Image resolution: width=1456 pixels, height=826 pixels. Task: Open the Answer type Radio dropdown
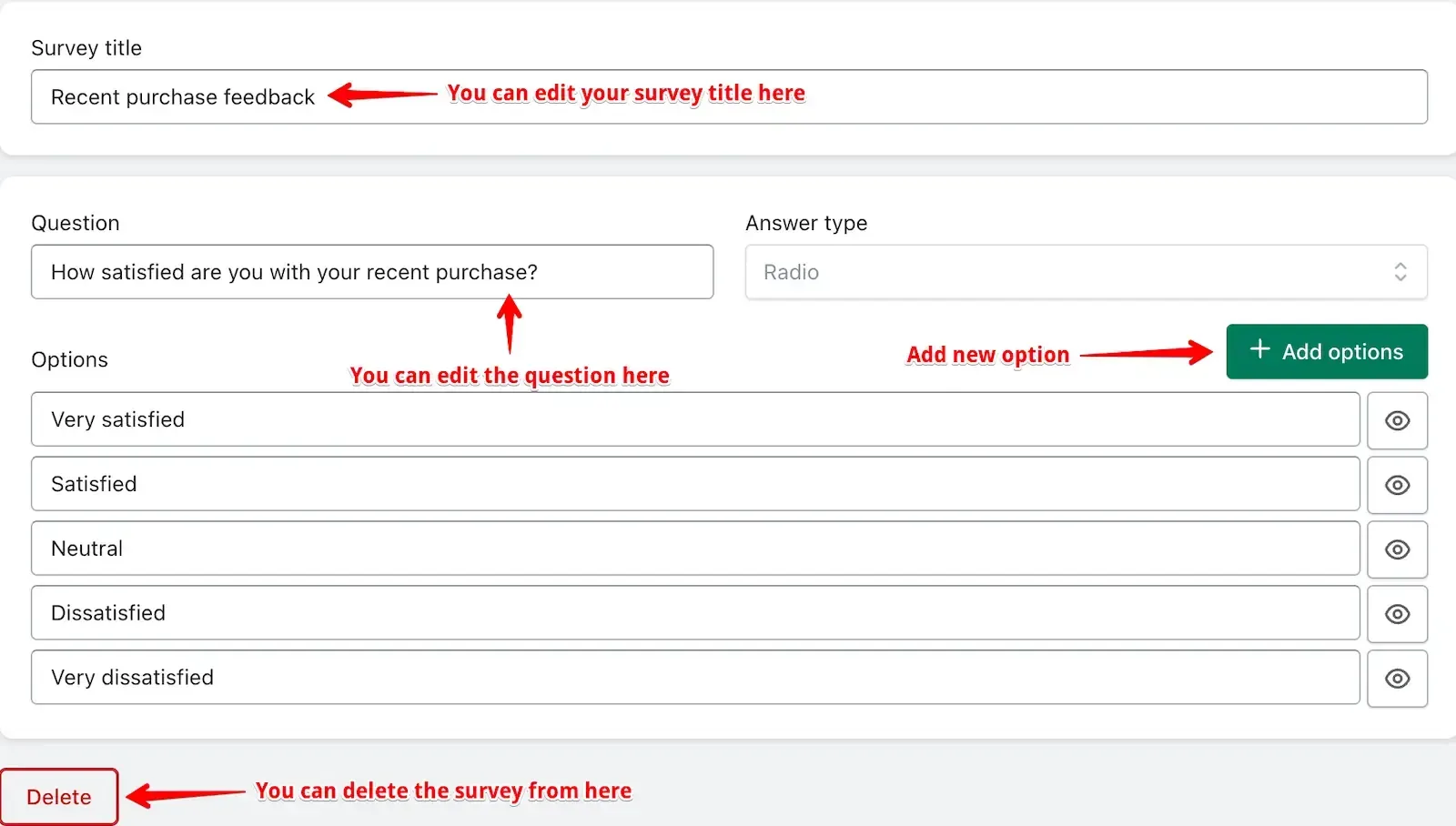click(x=1086, y=272)
